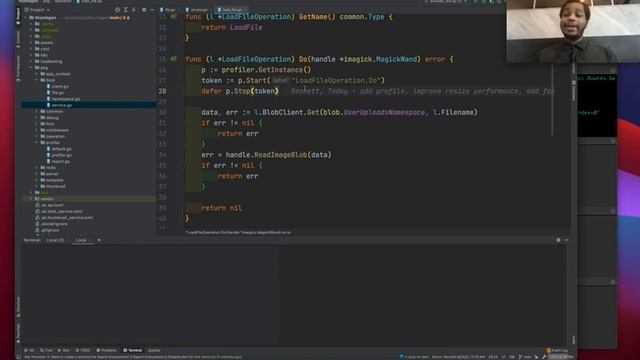This screenshot has height=360, width=640.
Task: Minimize the terminal panel
Action: tap(566, 240)
